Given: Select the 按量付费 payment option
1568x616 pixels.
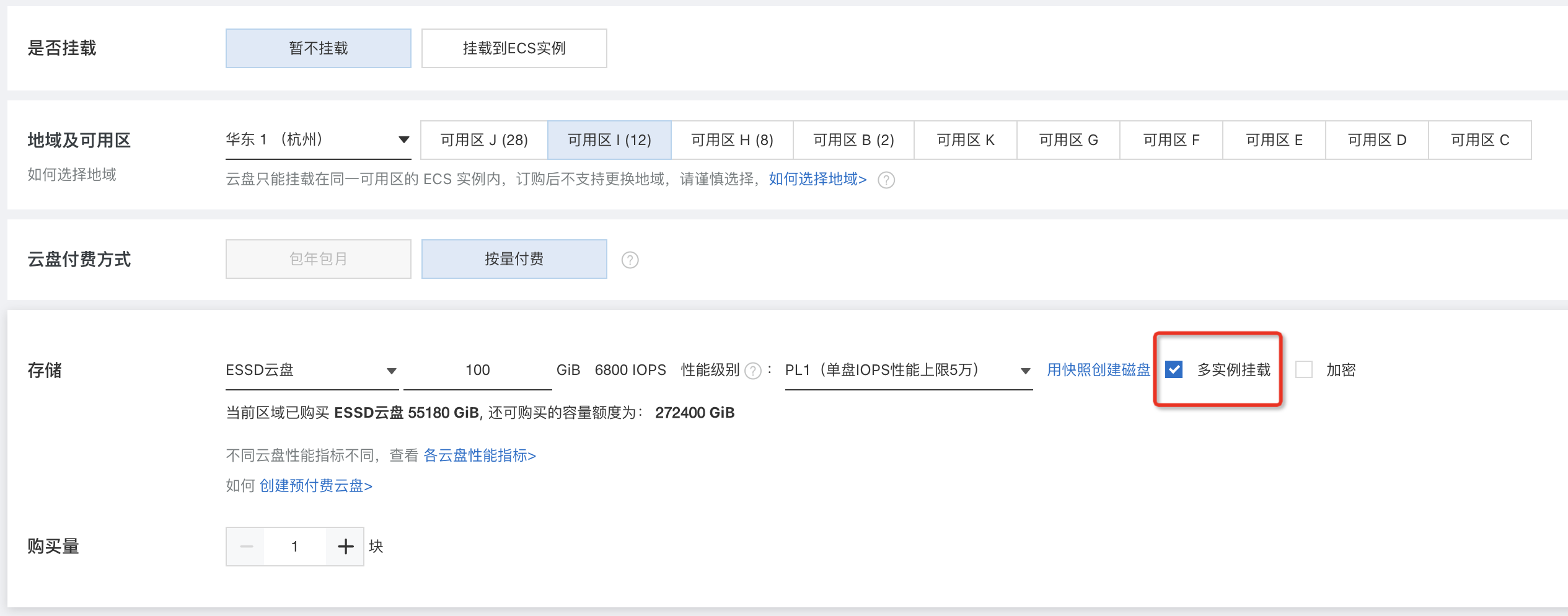Looking at the screenshot, I should click(513, 258).
